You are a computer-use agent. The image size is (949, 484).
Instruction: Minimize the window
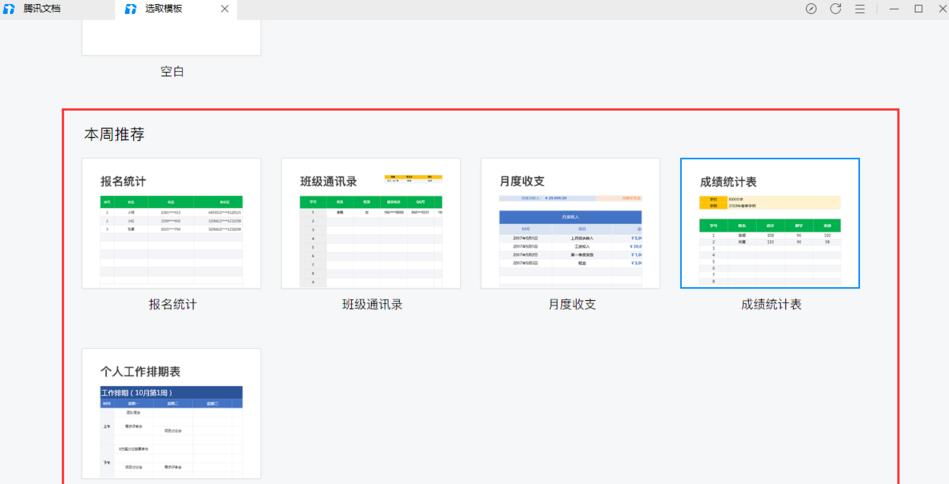pyautogui.click(x=894, y=9)
